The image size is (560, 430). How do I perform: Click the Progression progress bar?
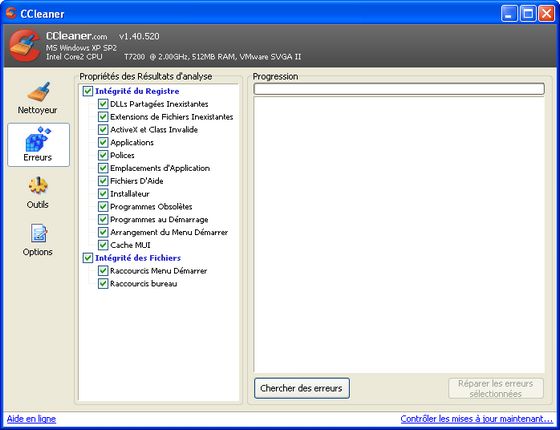click(399, 89)
